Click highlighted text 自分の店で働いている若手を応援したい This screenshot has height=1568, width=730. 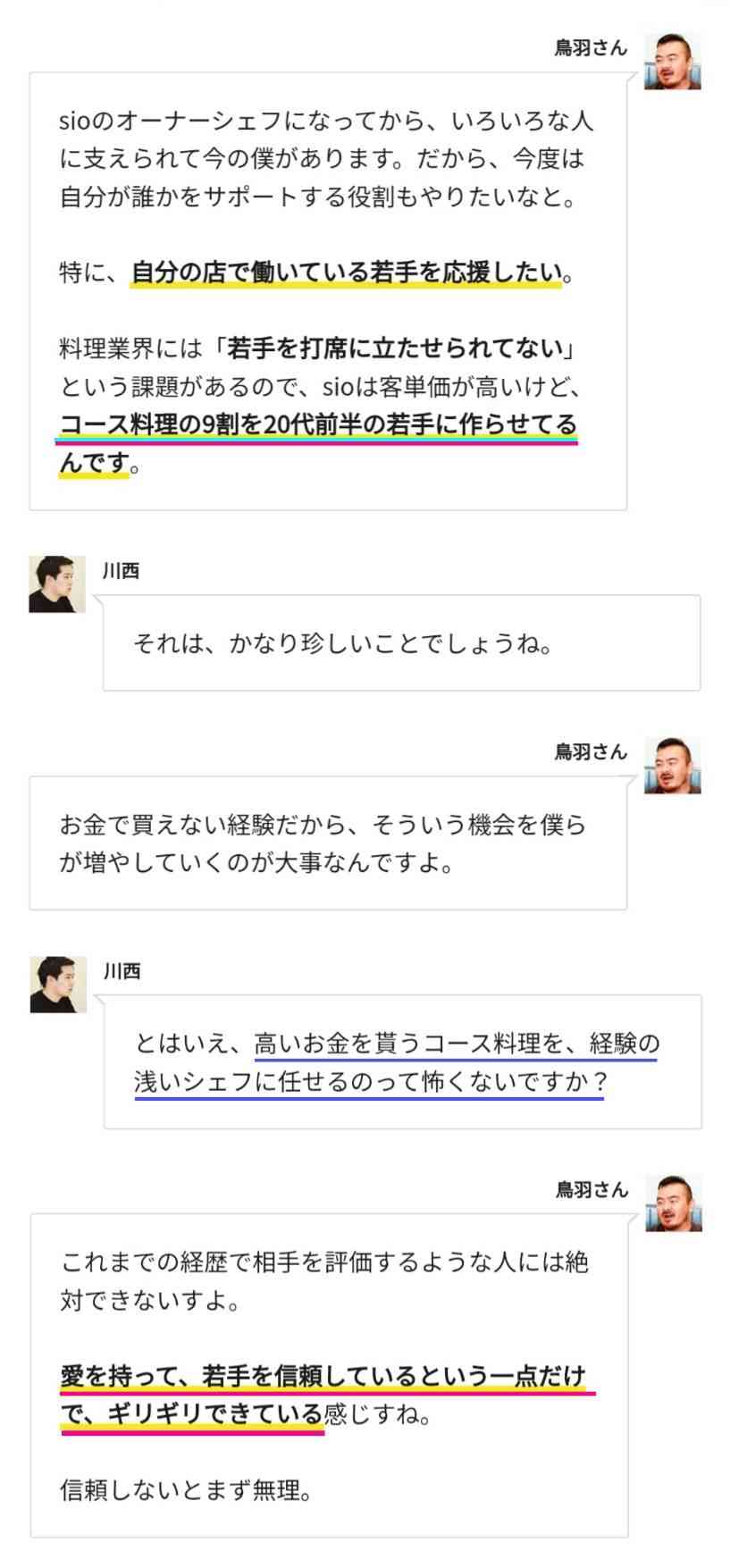point(348,273)
